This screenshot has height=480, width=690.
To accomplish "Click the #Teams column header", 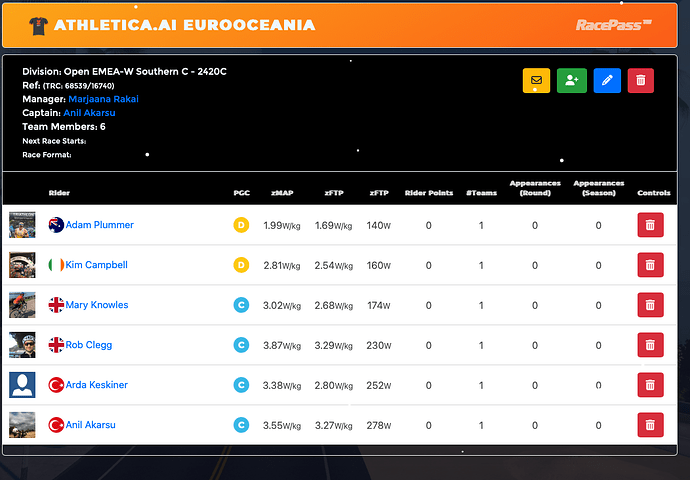I will click(x=481, y=193).
